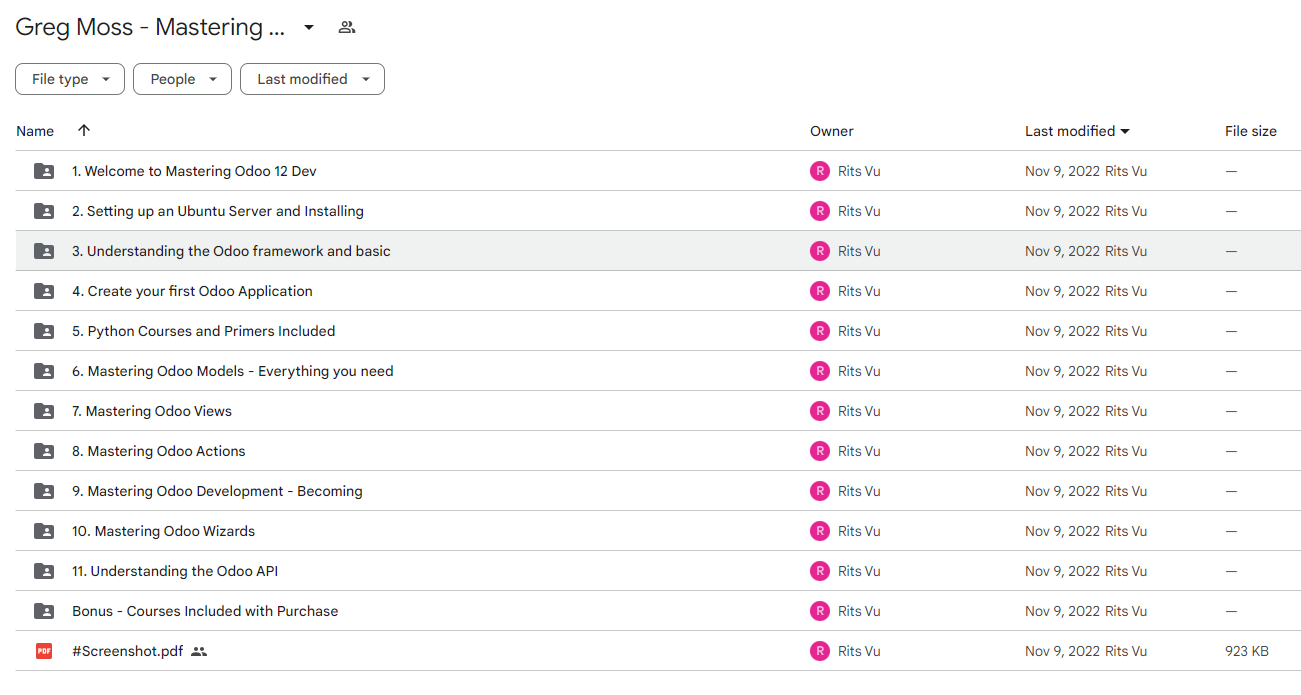
Task: Click the PDF icon for #Screenshot.pdf
Action: pos(44,651)
